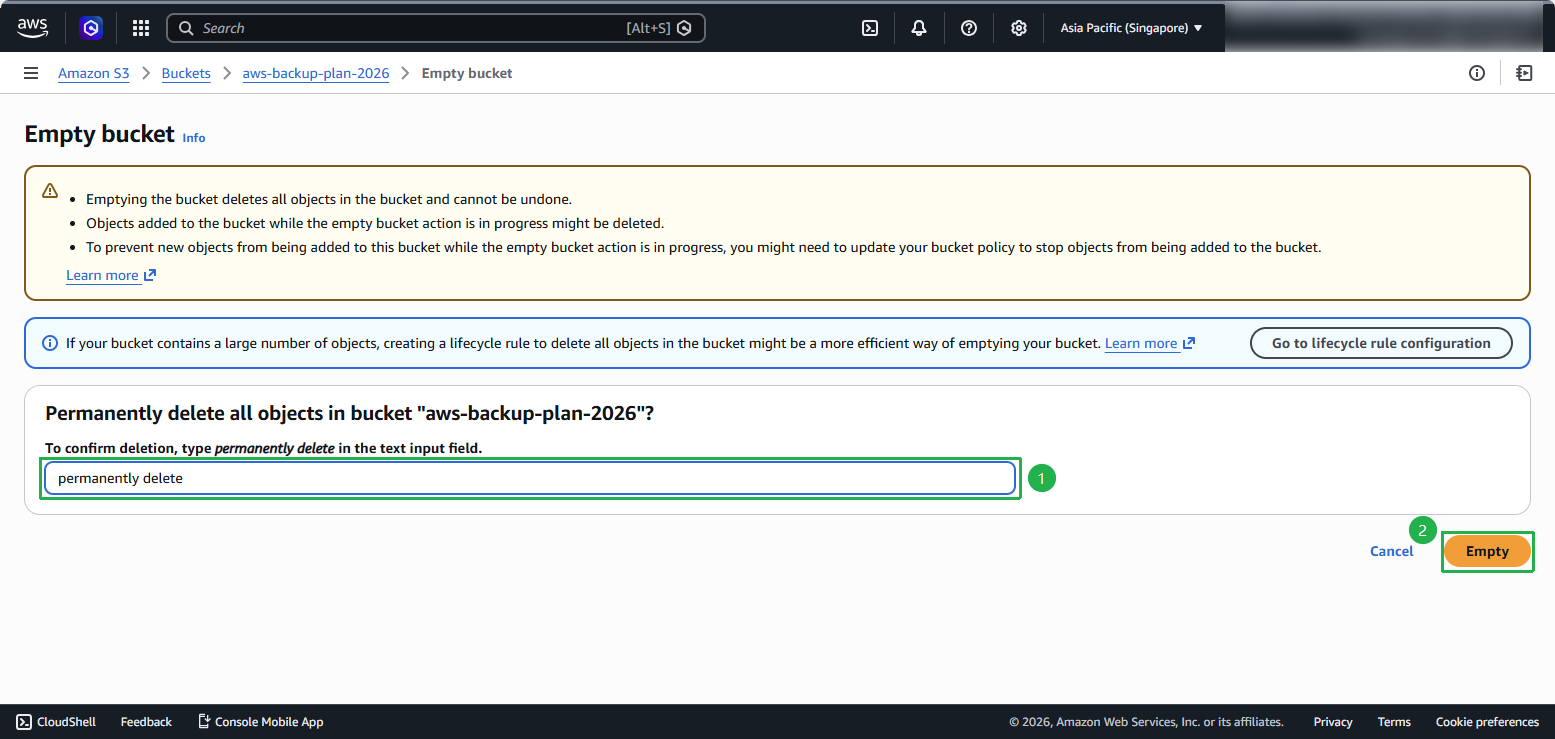This screenshot has width=1555, height=739.
Task: Open the Privacy footer link
Action: (1333, 722)
